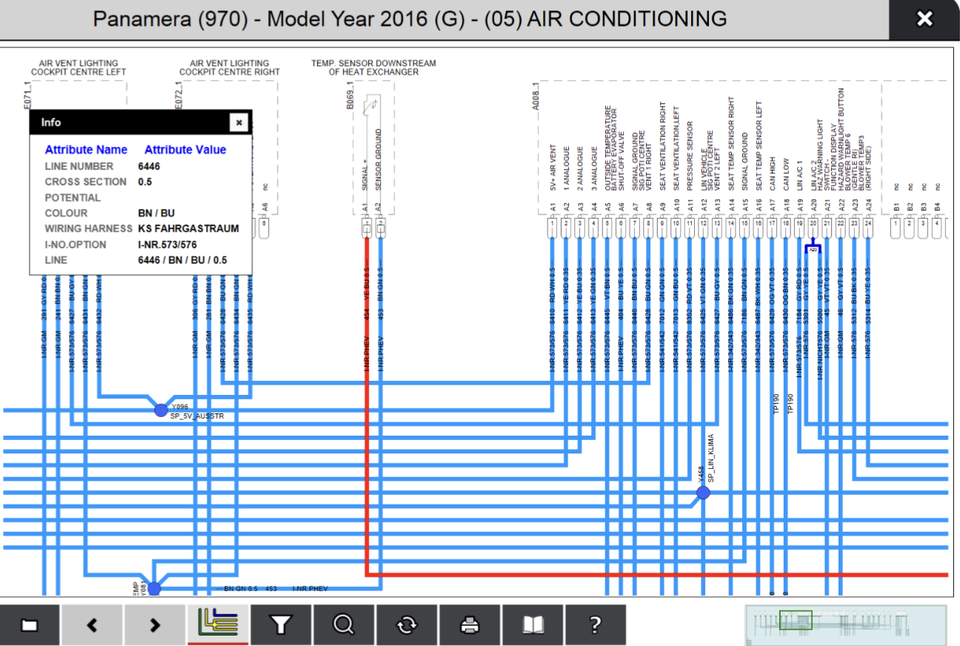The image size is (960, 646).
Task: Open the filter funnel tool
Action: 281,625
